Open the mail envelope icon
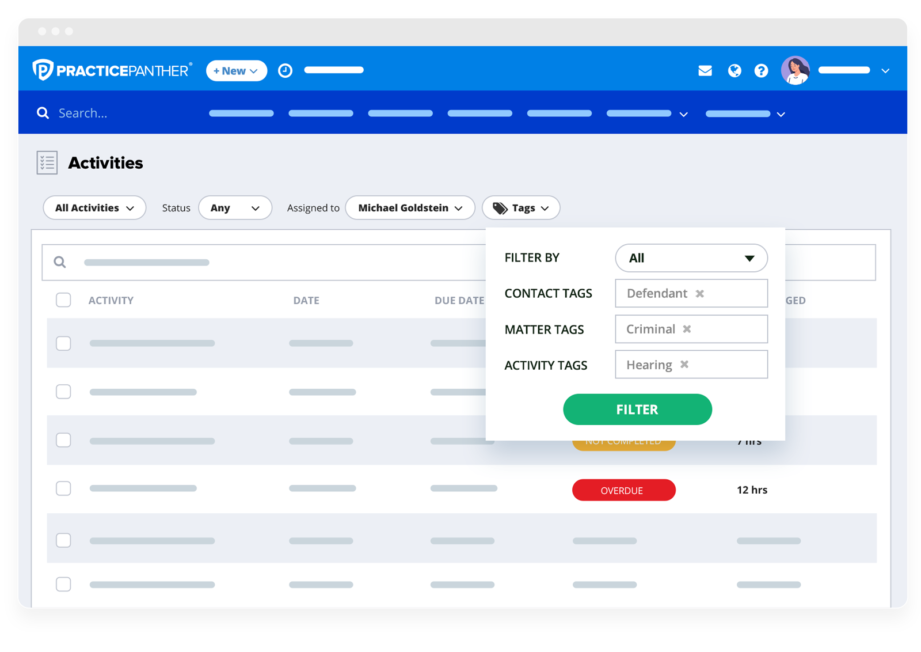 [x=705, y=71]
